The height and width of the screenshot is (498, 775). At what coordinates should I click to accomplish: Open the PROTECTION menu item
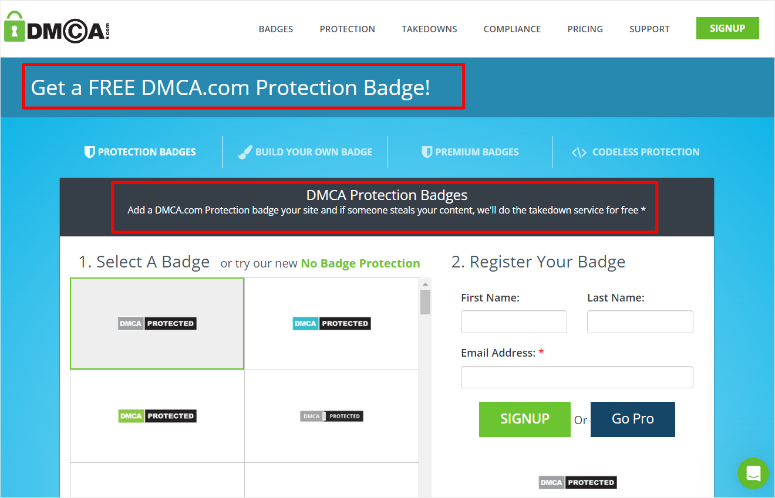point(347,29)
